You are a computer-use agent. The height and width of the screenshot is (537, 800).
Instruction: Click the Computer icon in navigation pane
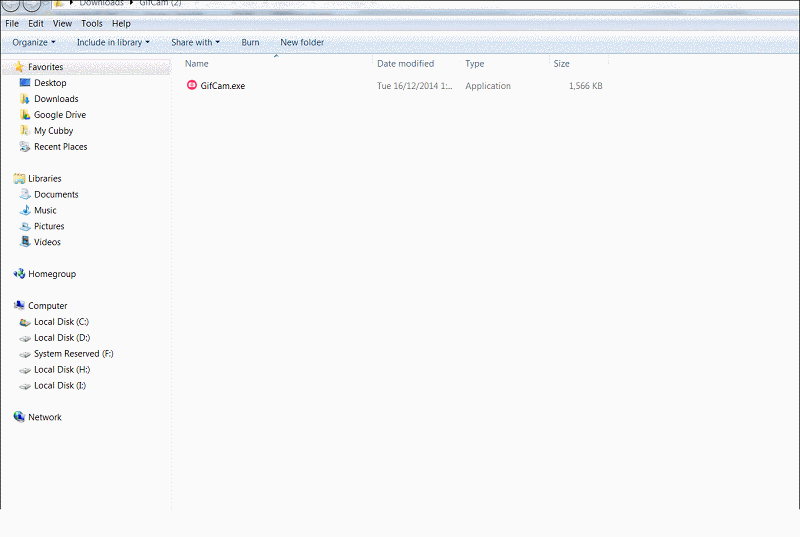click(x=19, y=305)
